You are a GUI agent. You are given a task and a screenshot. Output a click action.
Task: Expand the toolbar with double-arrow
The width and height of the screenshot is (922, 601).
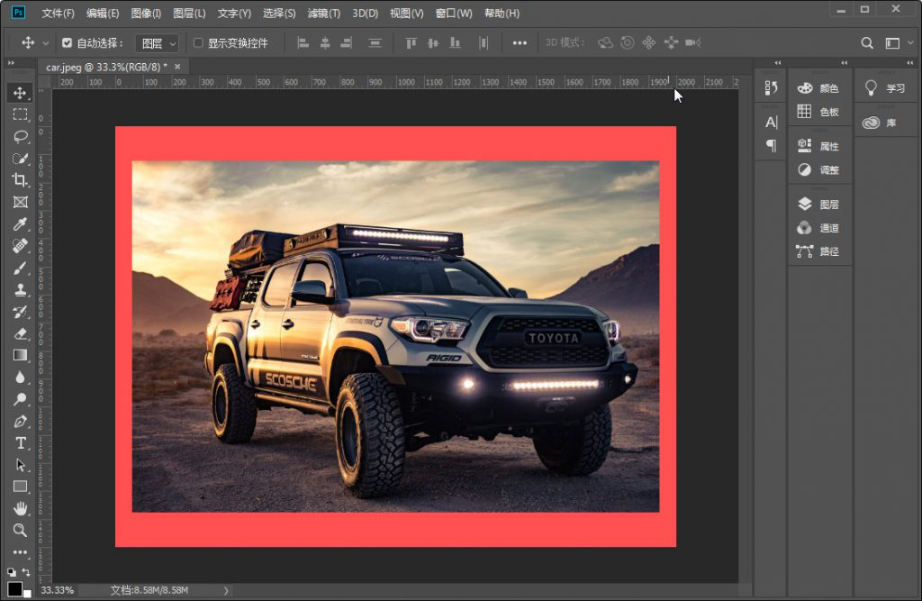coord(11,63)
